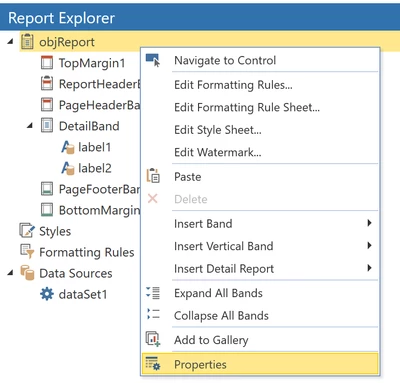Collapse the objReport tree node
The image size is (400, 383).
coord(10,42)
